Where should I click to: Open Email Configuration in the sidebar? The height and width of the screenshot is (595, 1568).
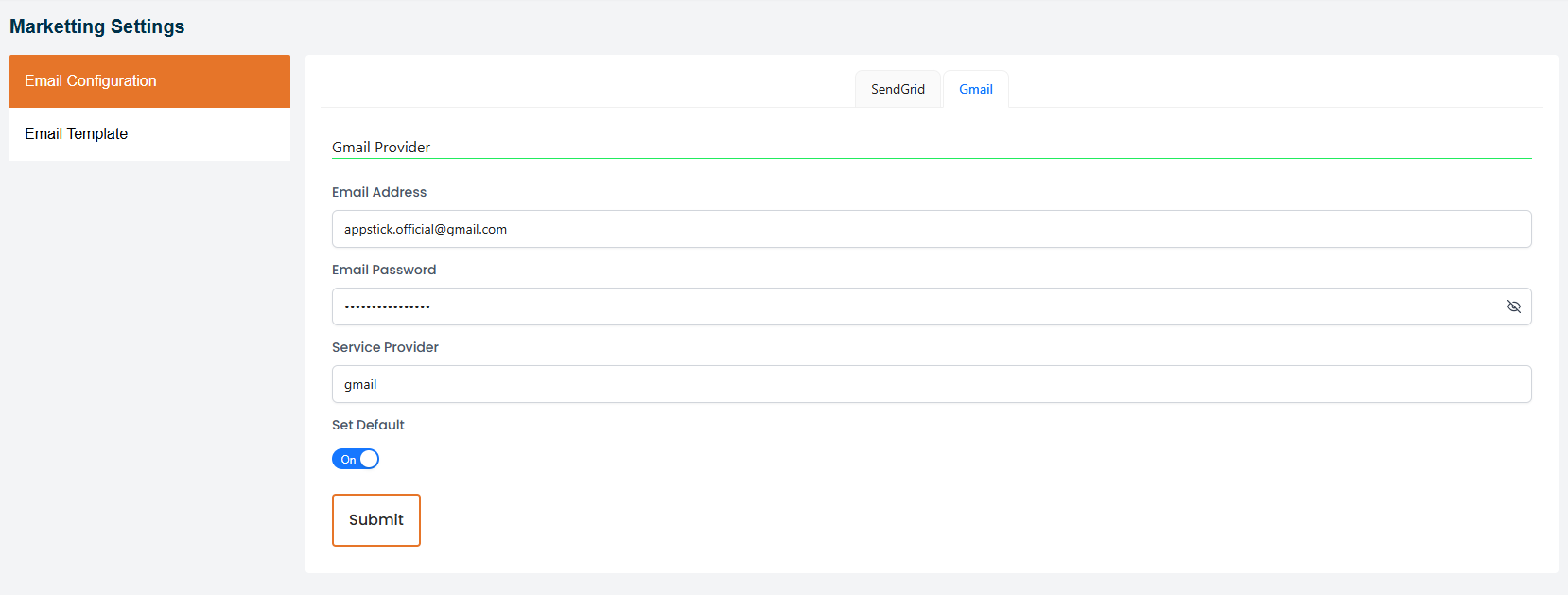[x=149, y=81]
